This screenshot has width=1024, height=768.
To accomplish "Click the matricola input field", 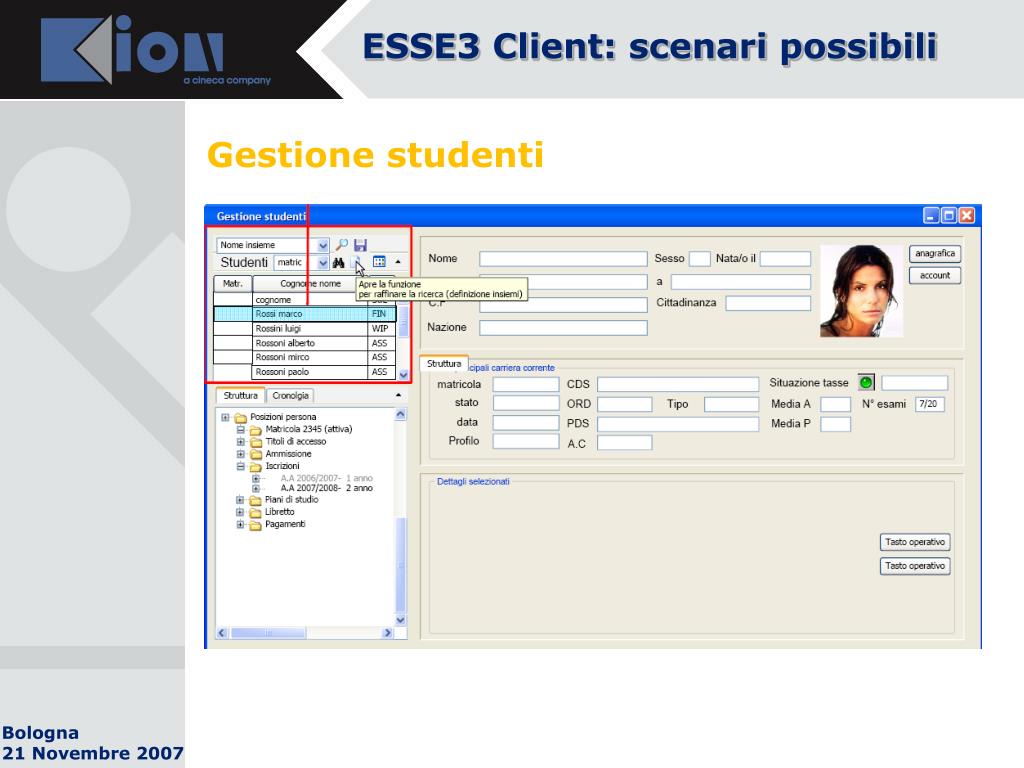I will pyautogui.click(x=526, y=385).
